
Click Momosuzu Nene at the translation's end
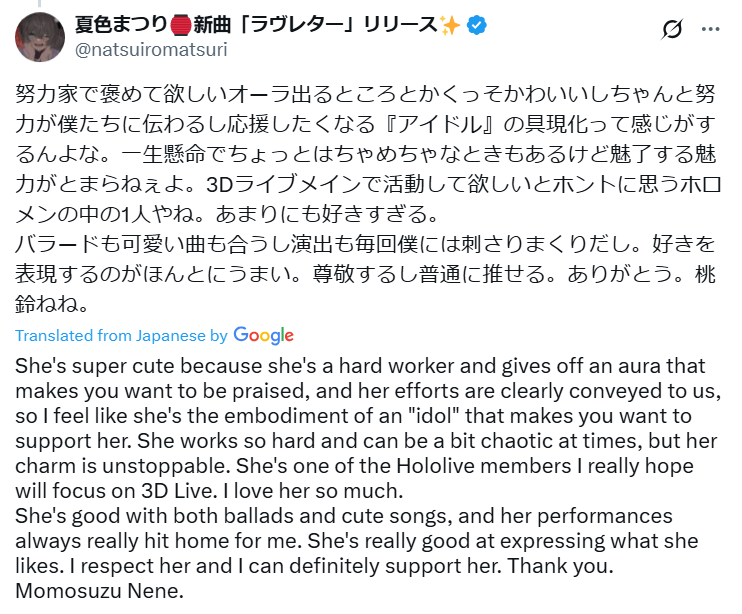point(99,591)
